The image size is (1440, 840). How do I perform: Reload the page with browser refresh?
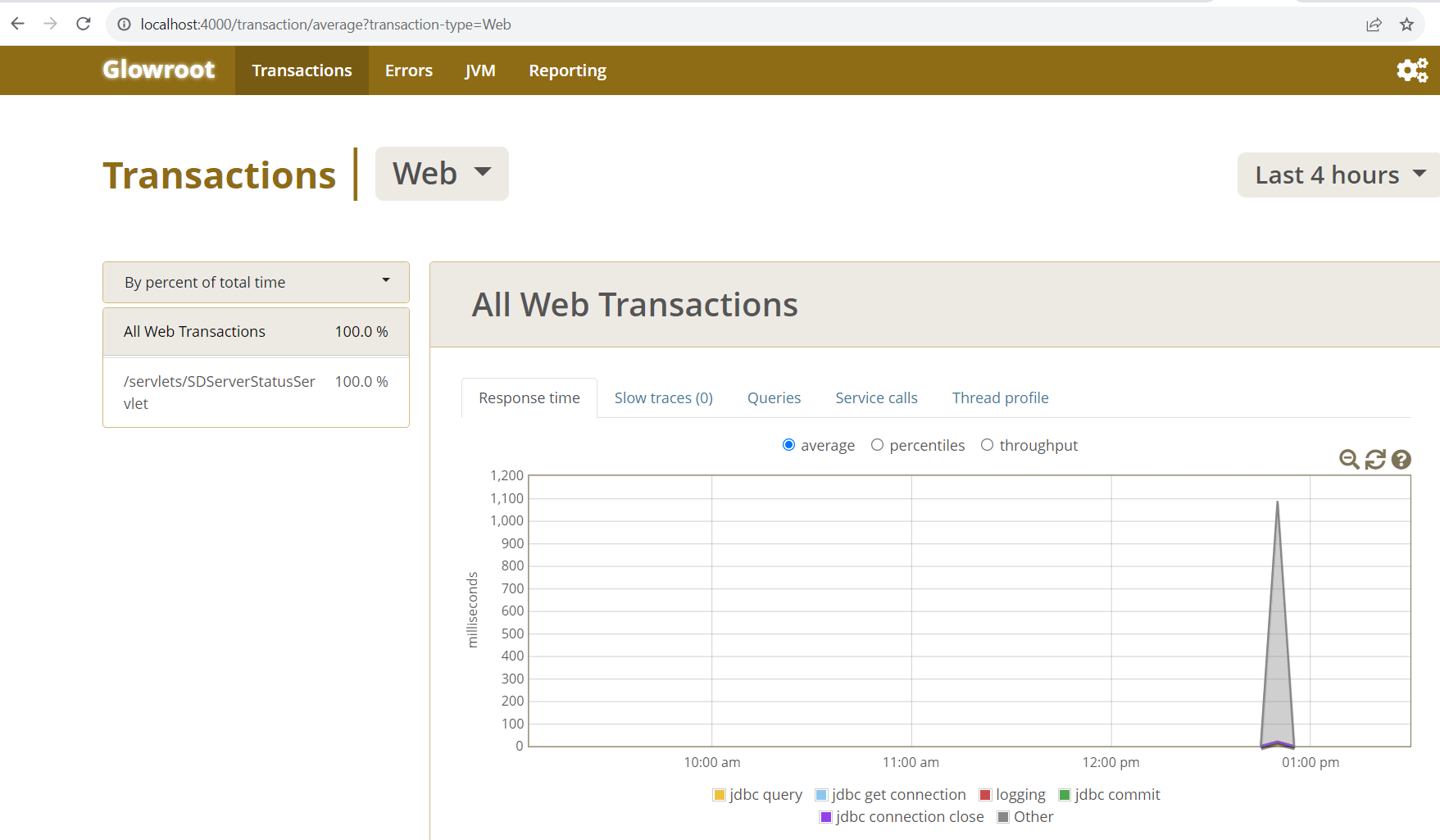[x=83, y=25]
